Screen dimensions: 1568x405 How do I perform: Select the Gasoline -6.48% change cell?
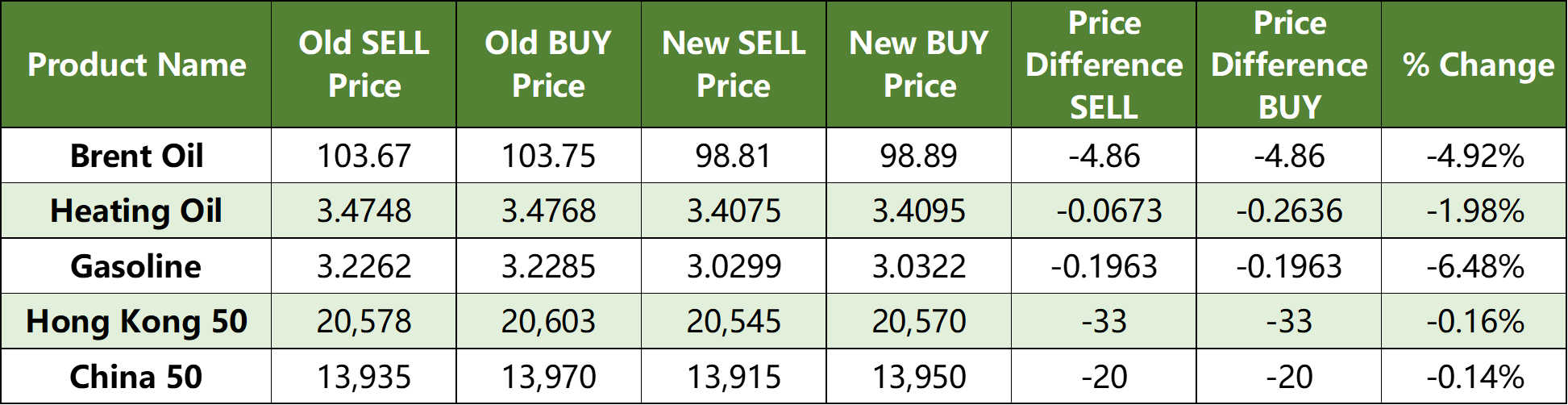point(1474,265)
